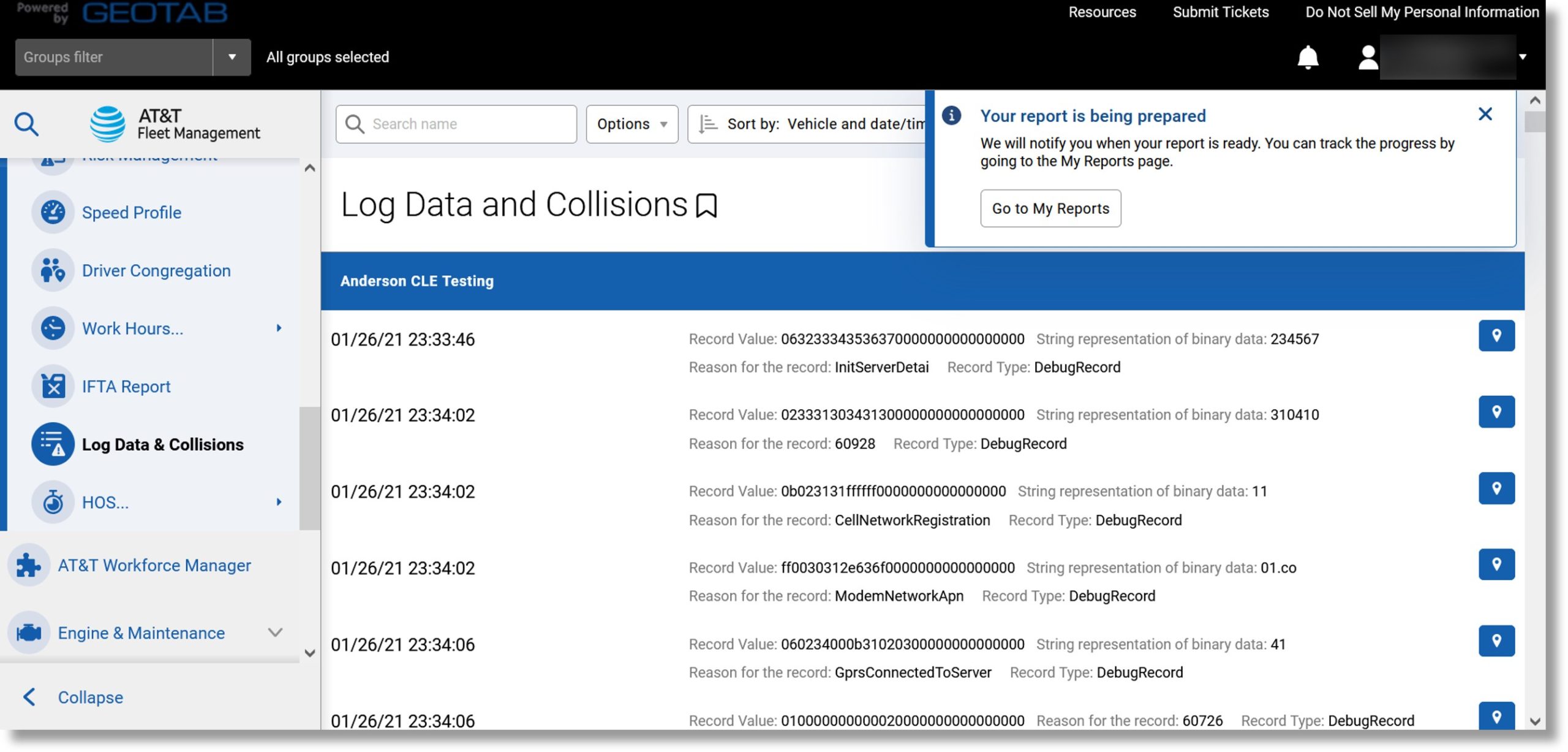This screenshot has width=1568, height=752.
Task: Click the Log Data & Collisions icon
Action: pos(53,444)
